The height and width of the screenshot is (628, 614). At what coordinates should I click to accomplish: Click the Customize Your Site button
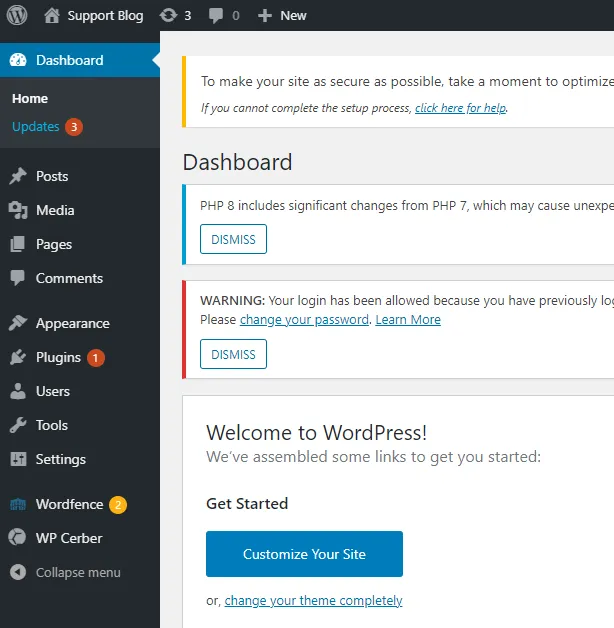point(304,554)
